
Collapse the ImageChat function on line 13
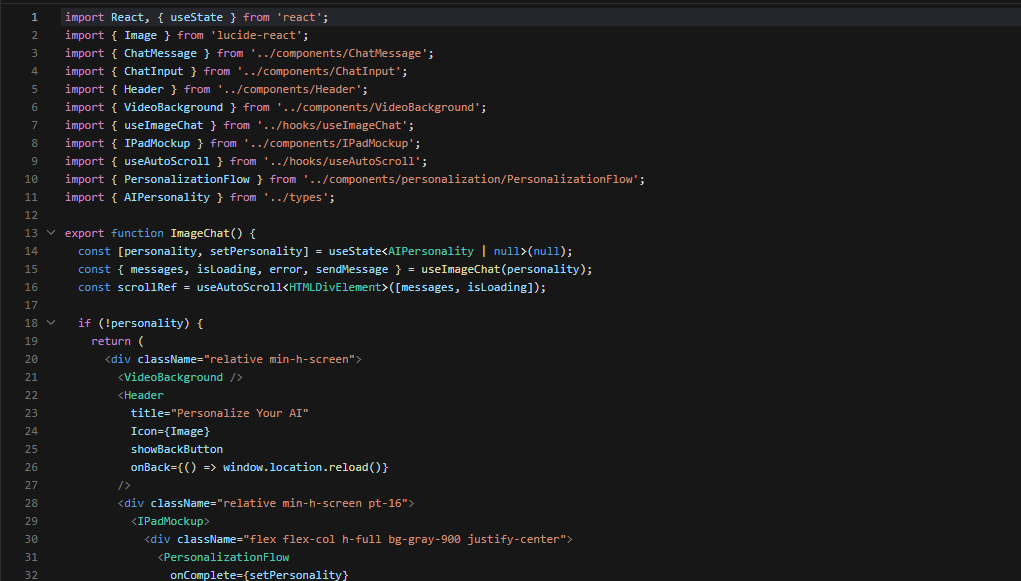click(50, 233)
